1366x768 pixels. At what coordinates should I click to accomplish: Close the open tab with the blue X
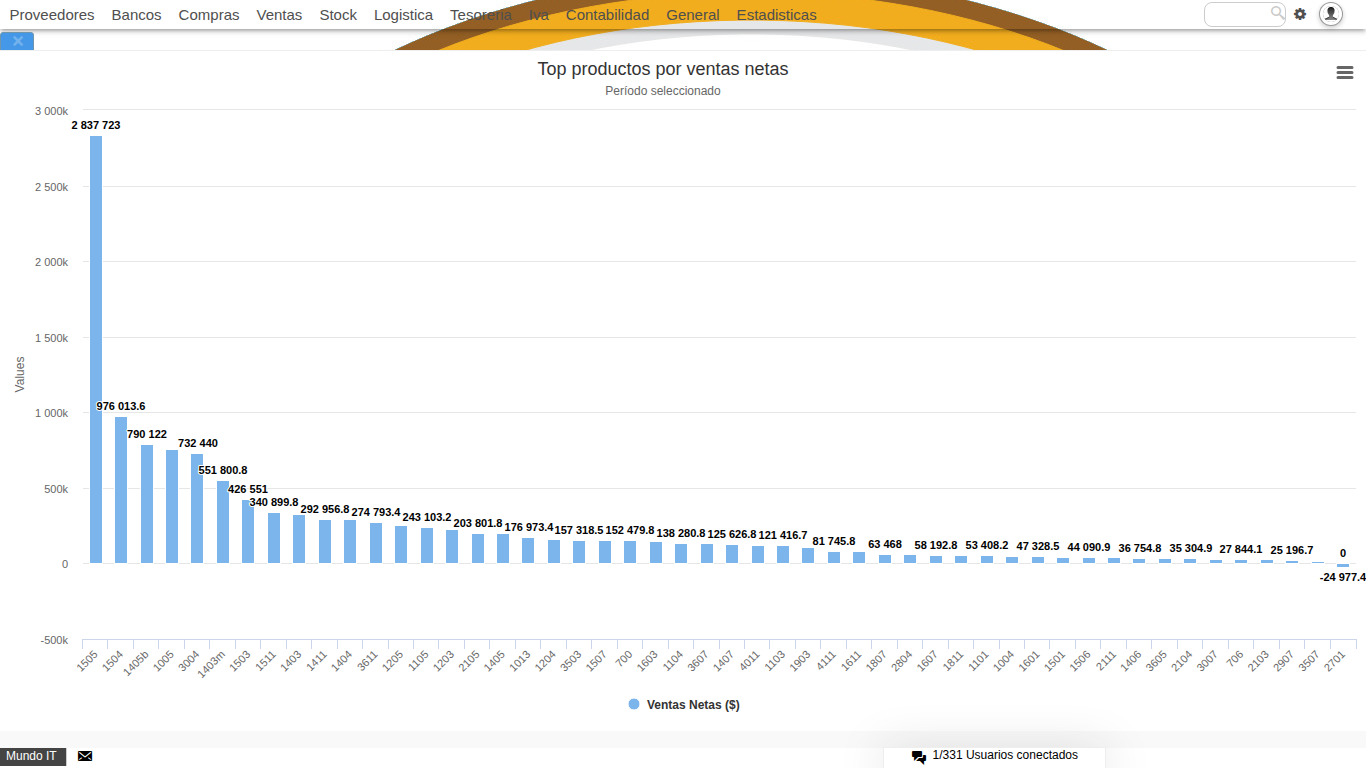[16, 41]
